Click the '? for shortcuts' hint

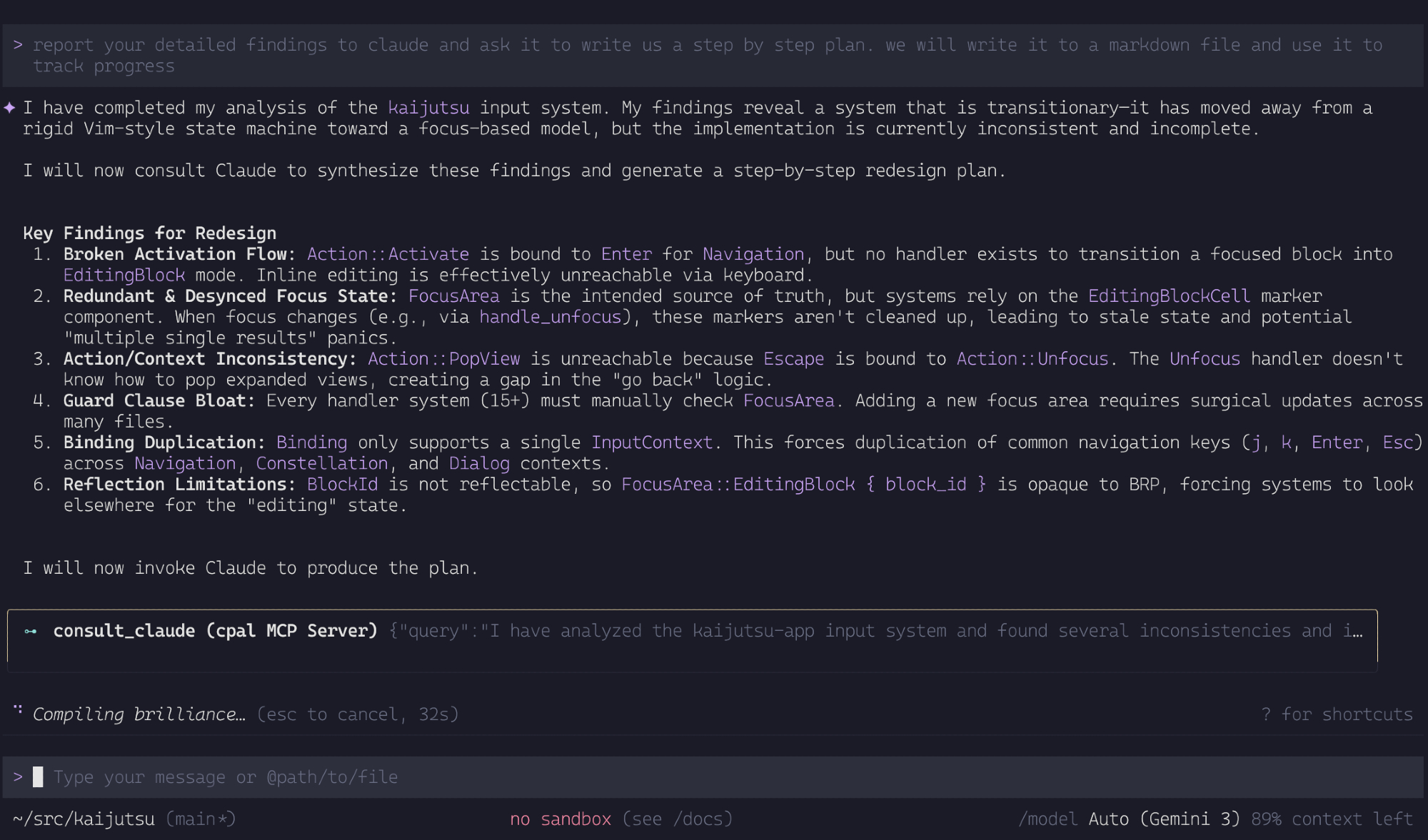(x=1337, y=714)
